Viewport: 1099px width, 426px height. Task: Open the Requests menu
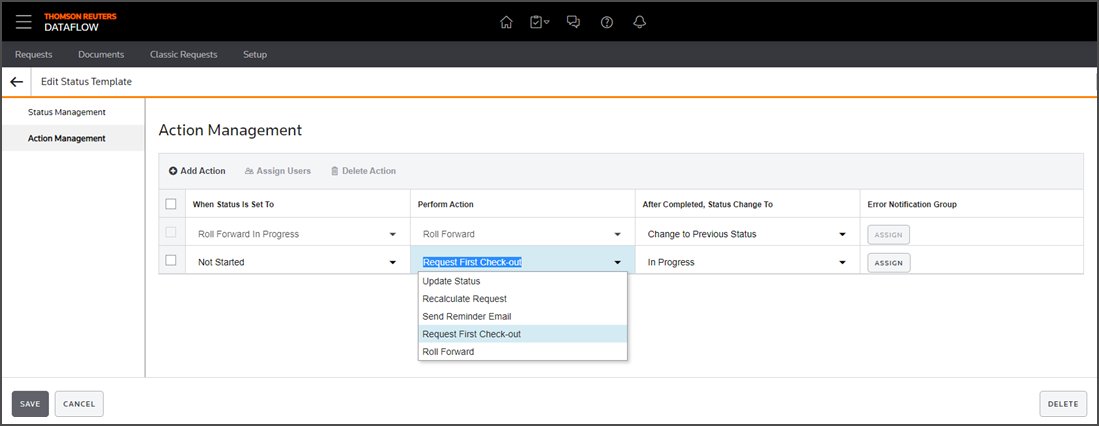[x=34, y=54]
